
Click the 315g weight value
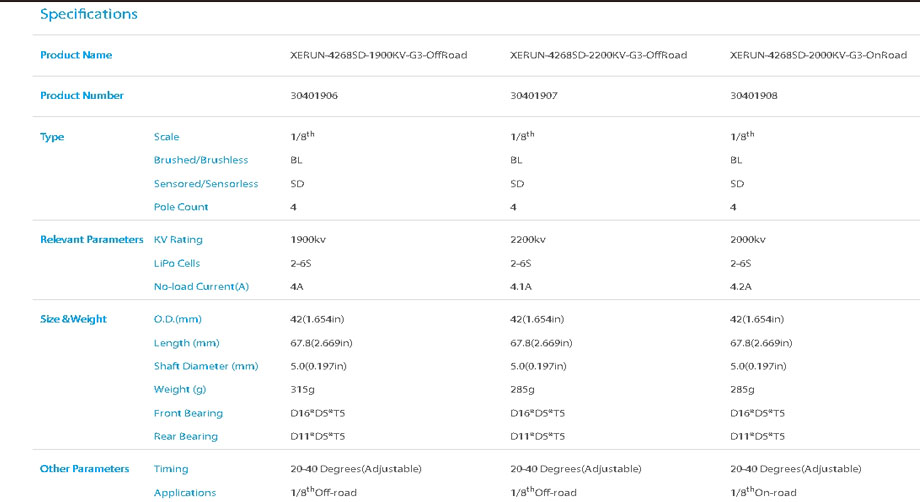pos(302,389)
